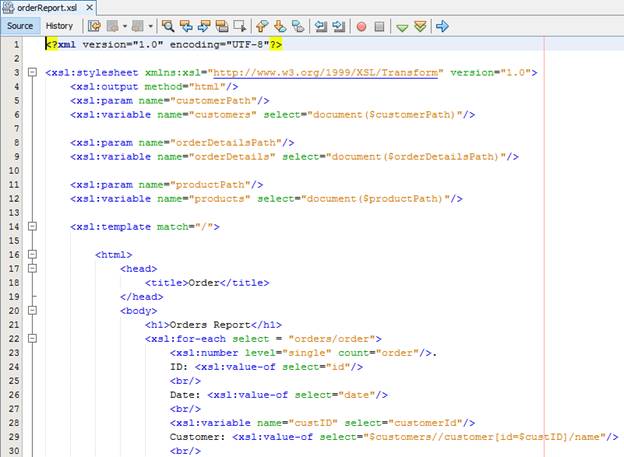624x457 pixels.
Task: Click the br tag on line 30
Action: (x=185, y=451)
